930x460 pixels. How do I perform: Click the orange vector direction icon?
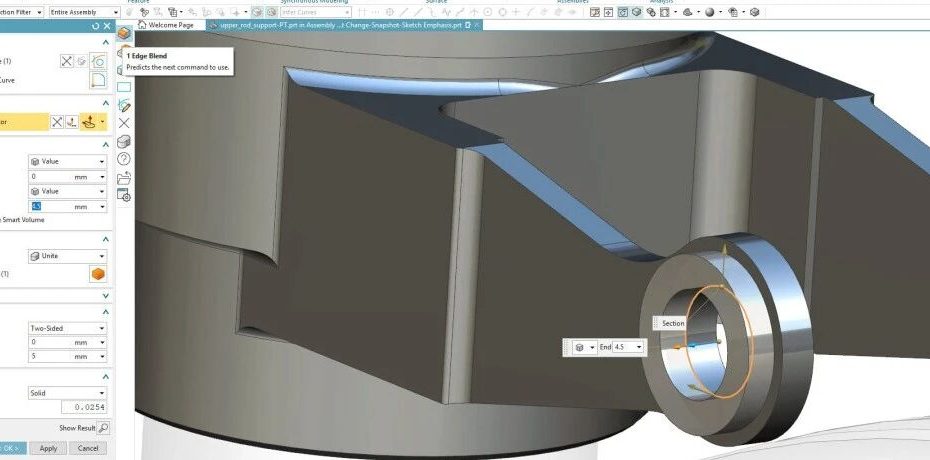[x=90, y=122]
